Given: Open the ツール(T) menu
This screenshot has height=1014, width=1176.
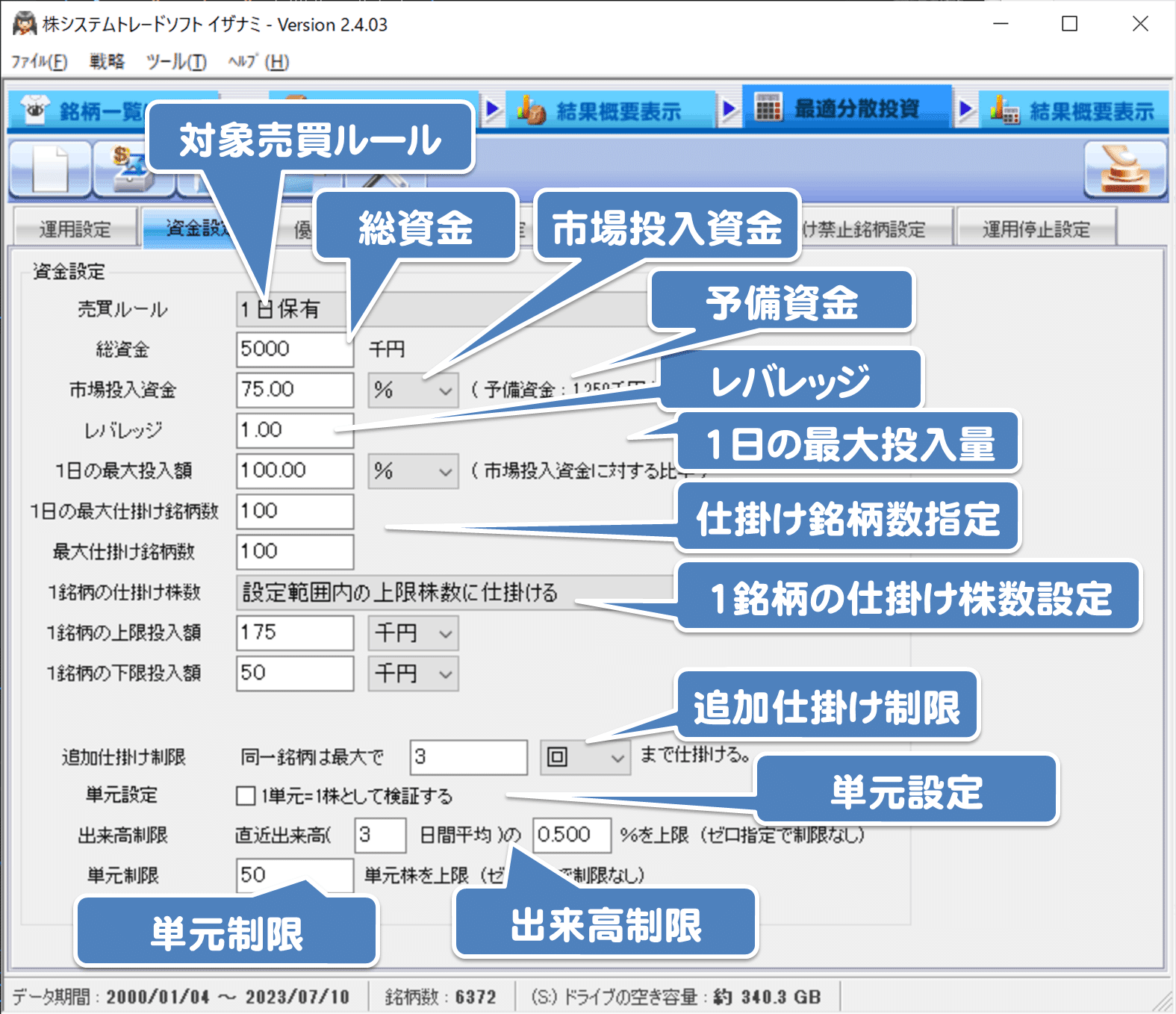Looking at the screenshot, I should [x=176, y=62].
